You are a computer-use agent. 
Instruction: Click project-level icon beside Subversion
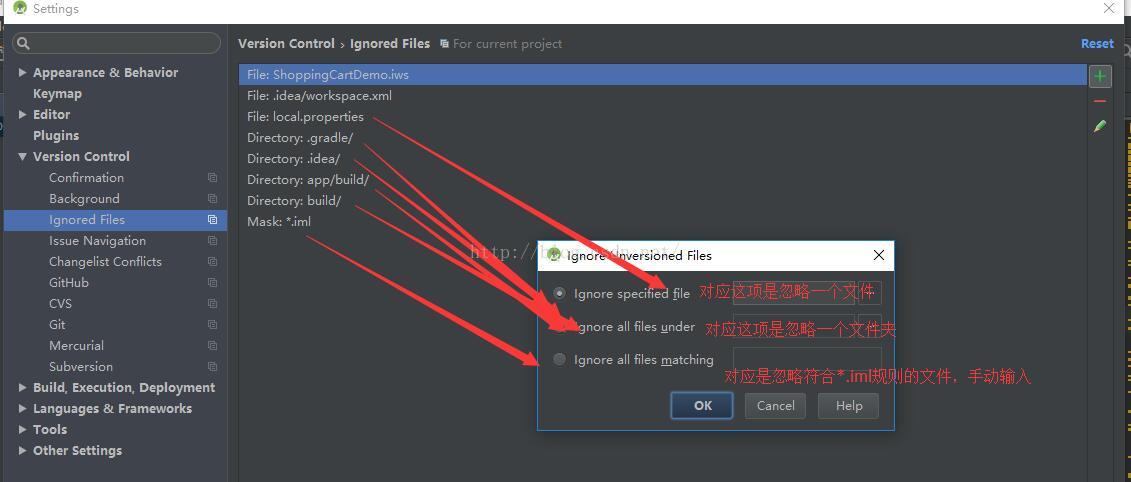click(212, 367)
